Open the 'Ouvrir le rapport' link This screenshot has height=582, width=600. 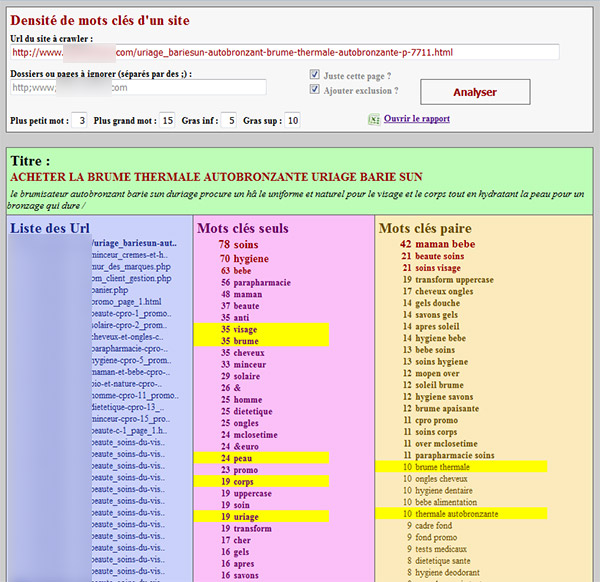click(x=417, y=119)
